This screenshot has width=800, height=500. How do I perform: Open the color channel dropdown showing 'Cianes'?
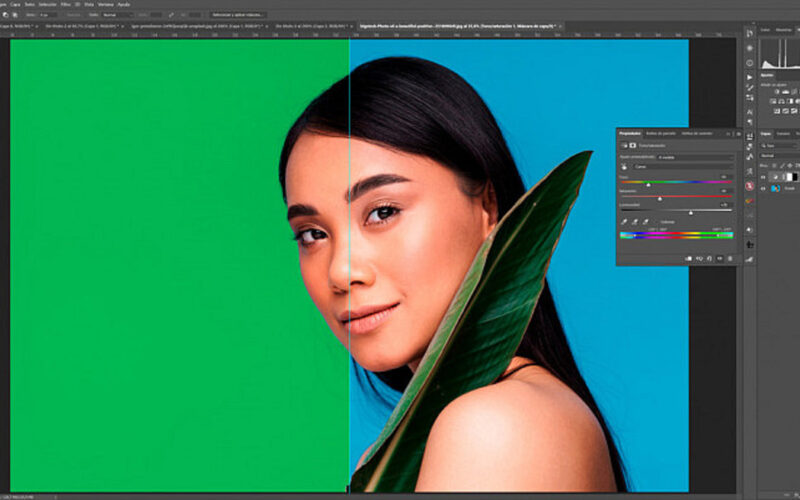684,167
